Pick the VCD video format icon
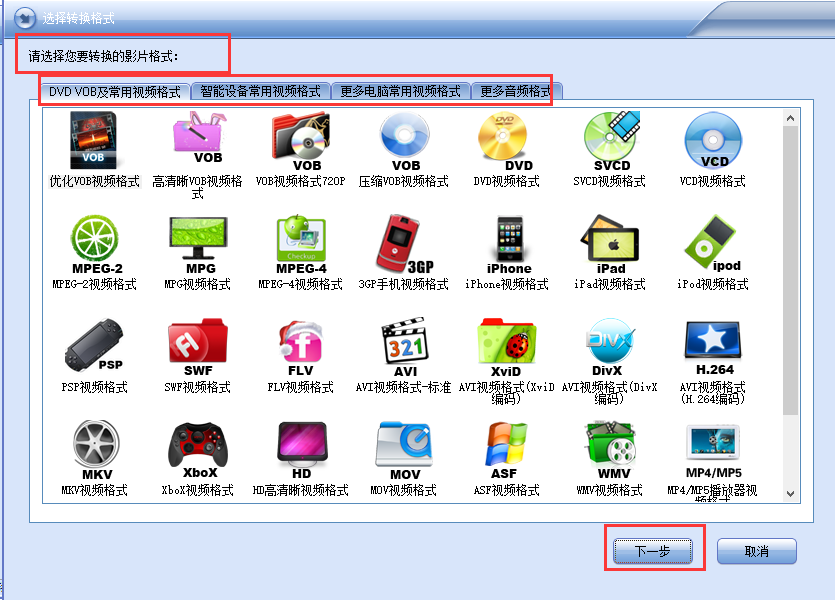Image resolution: width=835 pixels, height=600 pixels. point(713,141)
